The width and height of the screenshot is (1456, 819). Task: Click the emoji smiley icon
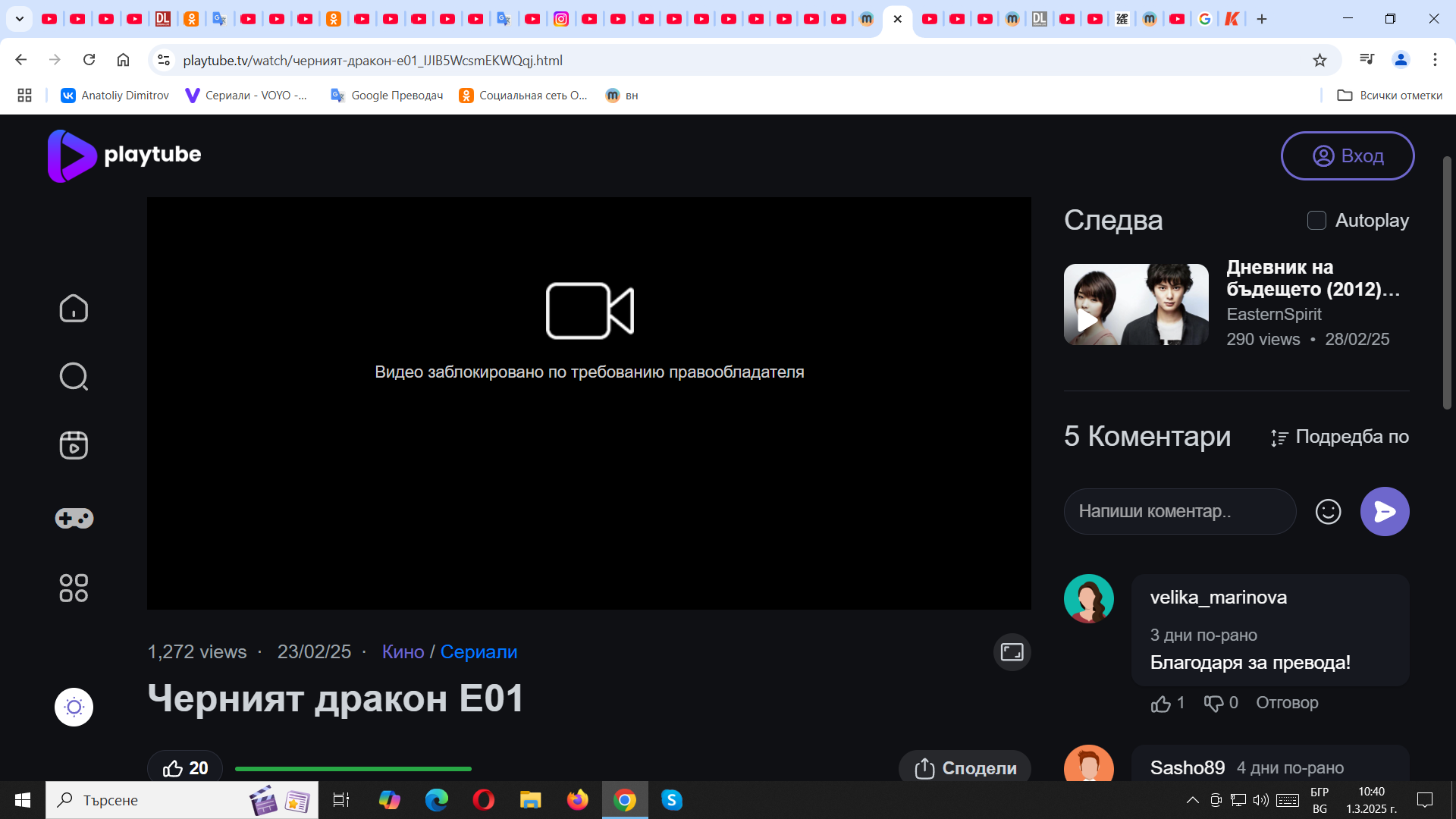tap(1328, 512)
